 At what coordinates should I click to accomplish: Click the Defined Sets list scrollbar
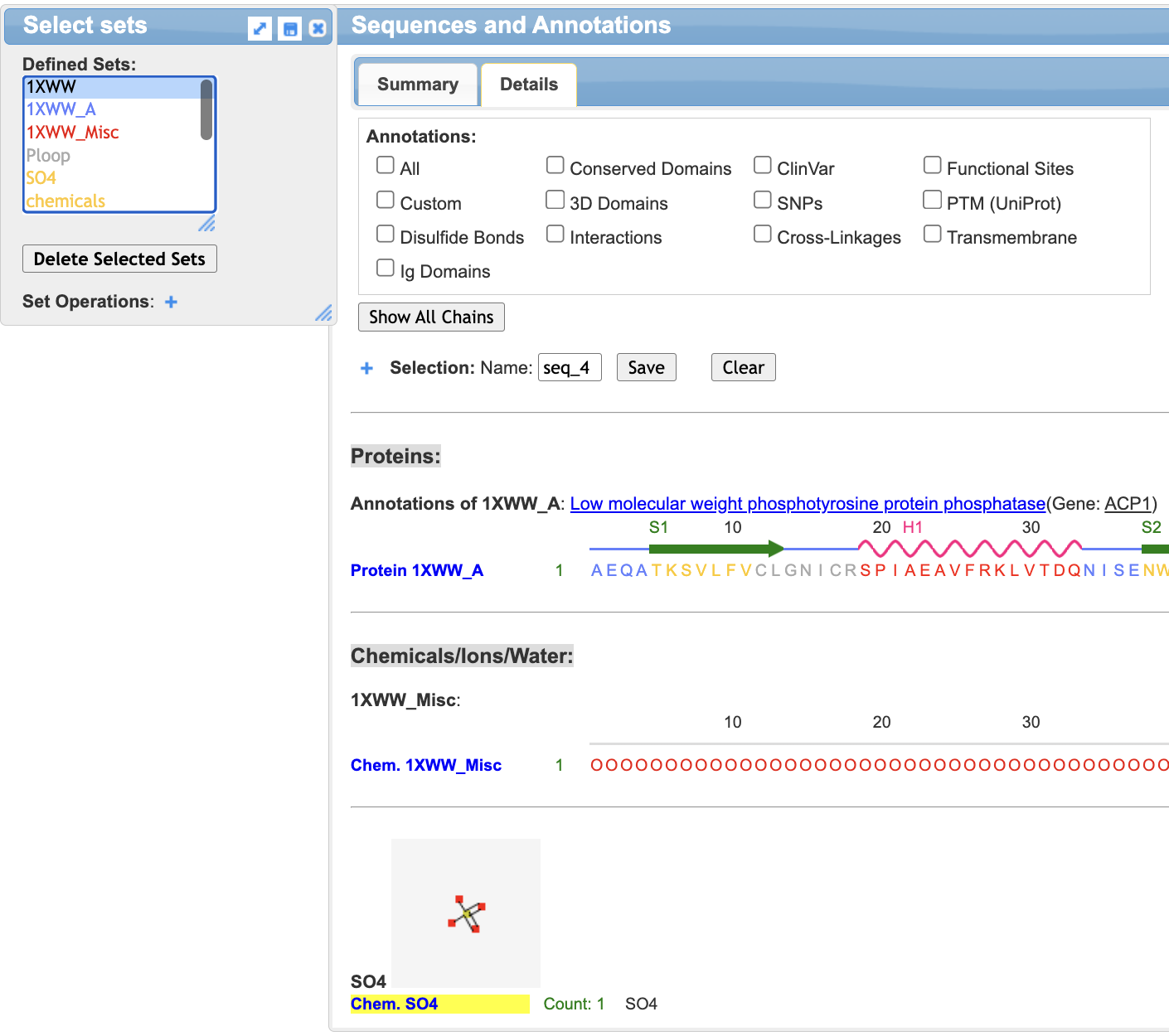point(206,110)
